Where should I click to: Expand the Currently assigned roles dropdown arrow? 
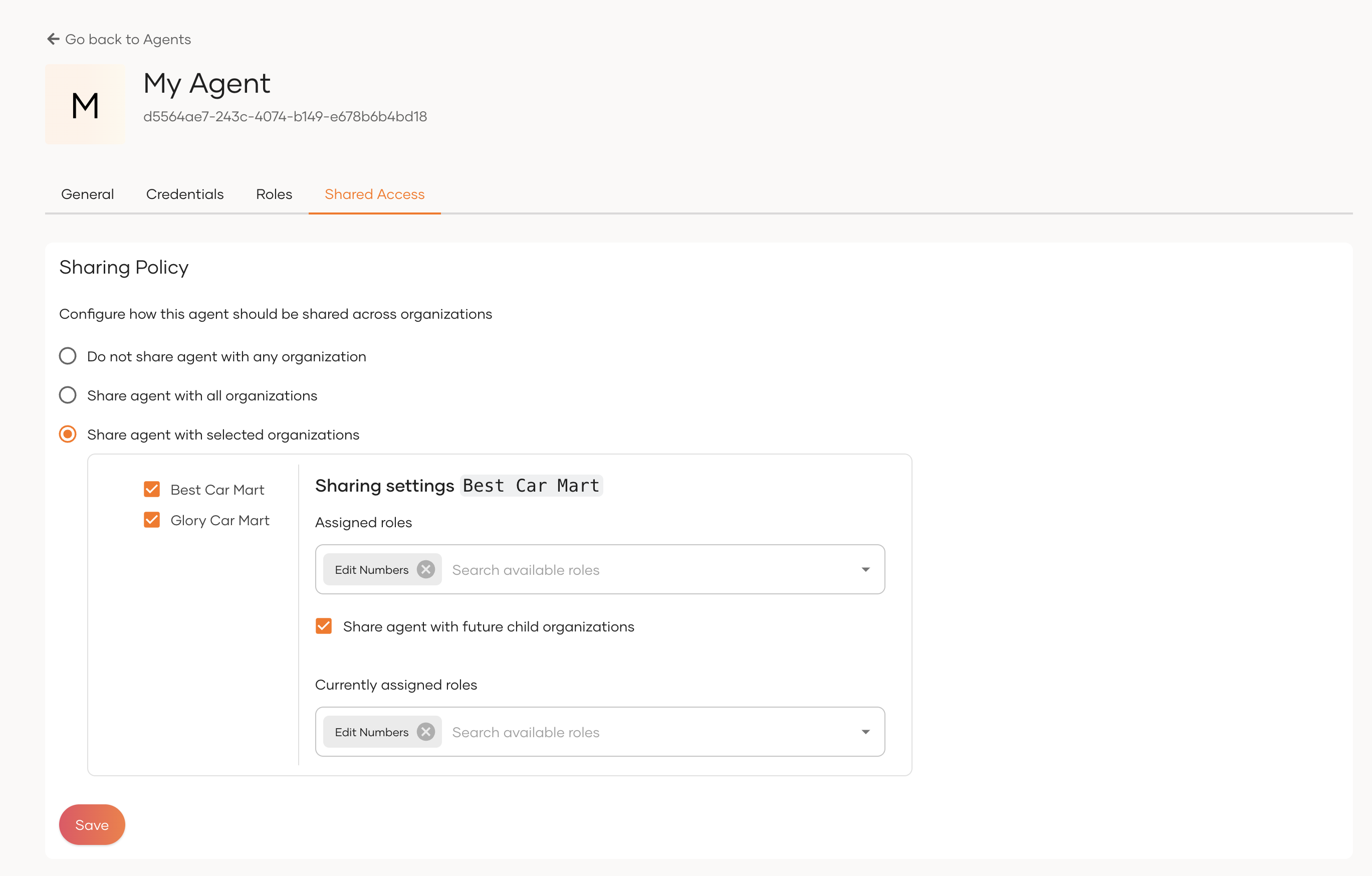865,732
